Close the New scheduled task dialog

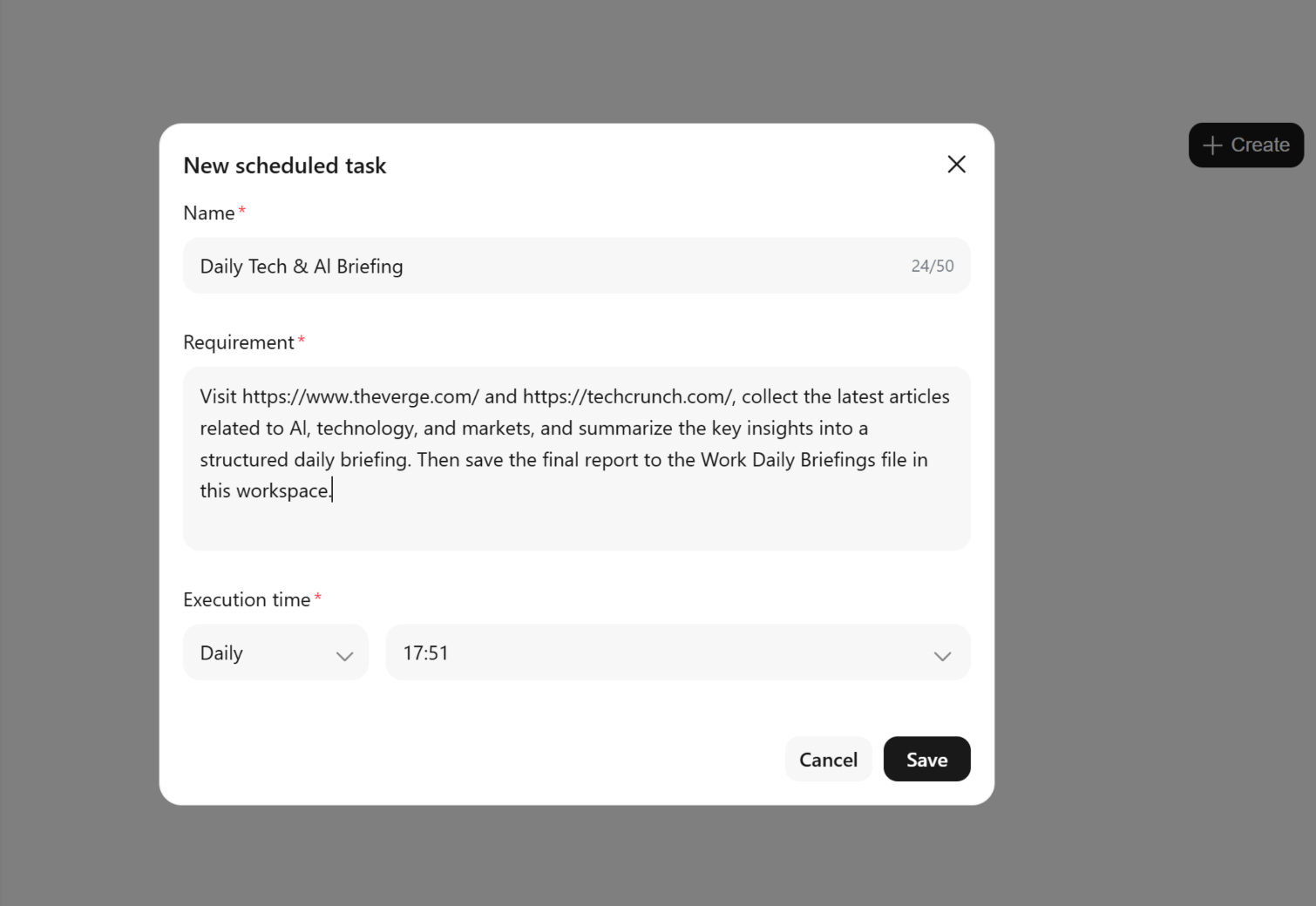coord(956,164)
